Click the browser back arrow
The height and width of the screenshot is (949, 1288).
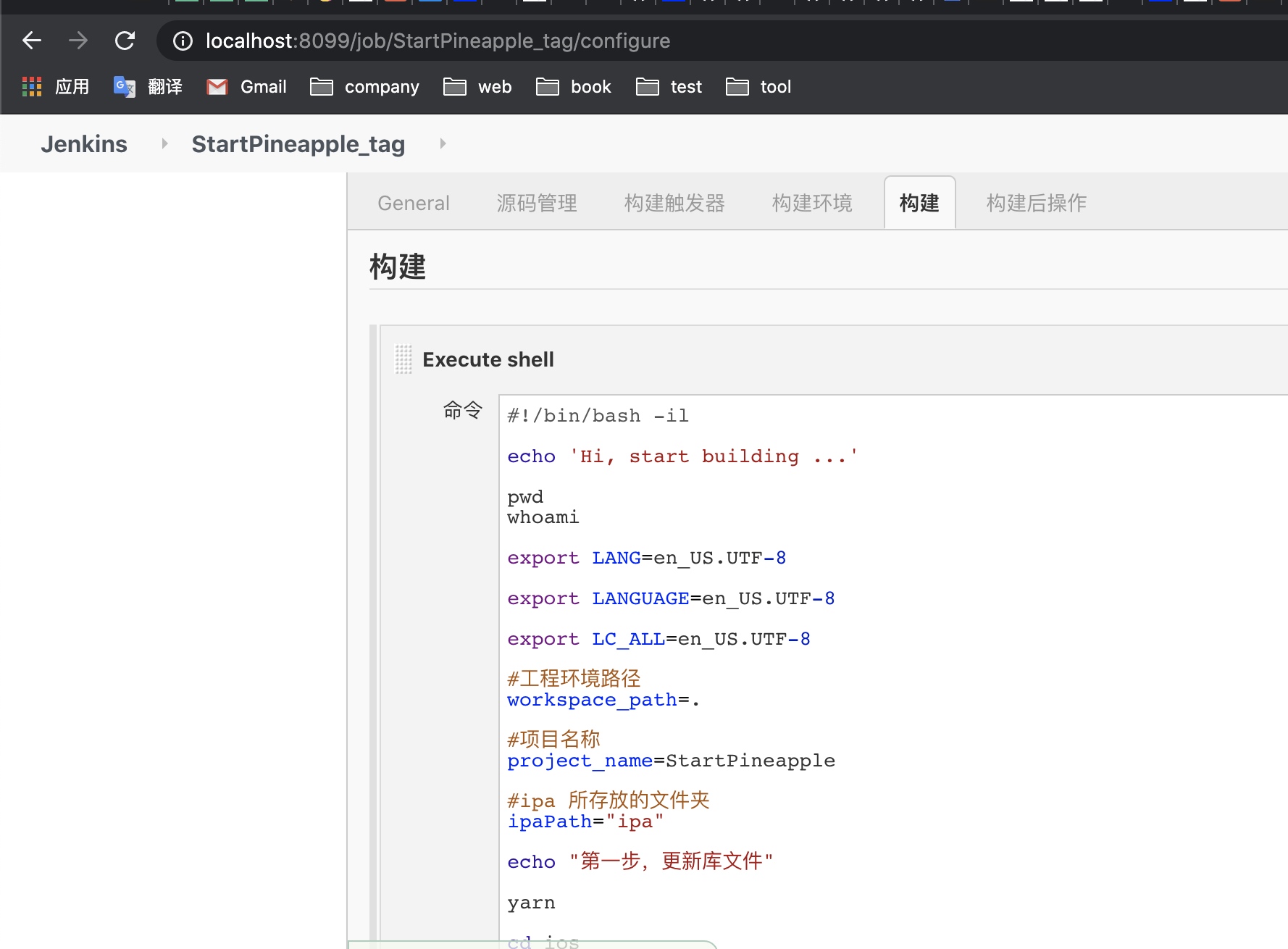[x=32, y=41]
